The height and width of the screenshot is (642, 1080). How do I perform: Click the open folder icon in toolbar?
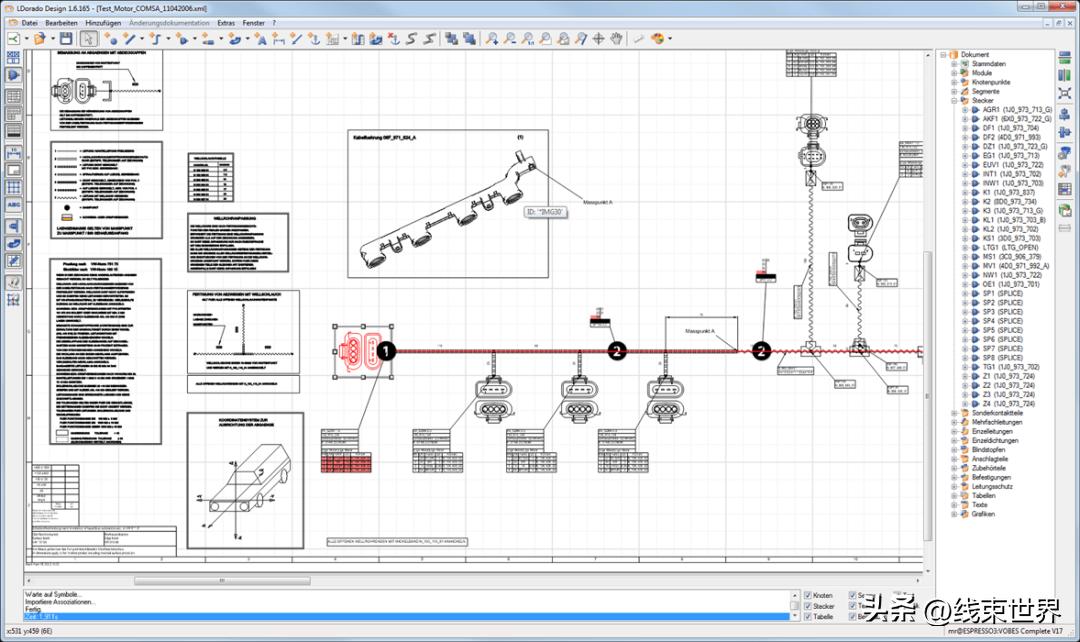click(x=39, y=39)
